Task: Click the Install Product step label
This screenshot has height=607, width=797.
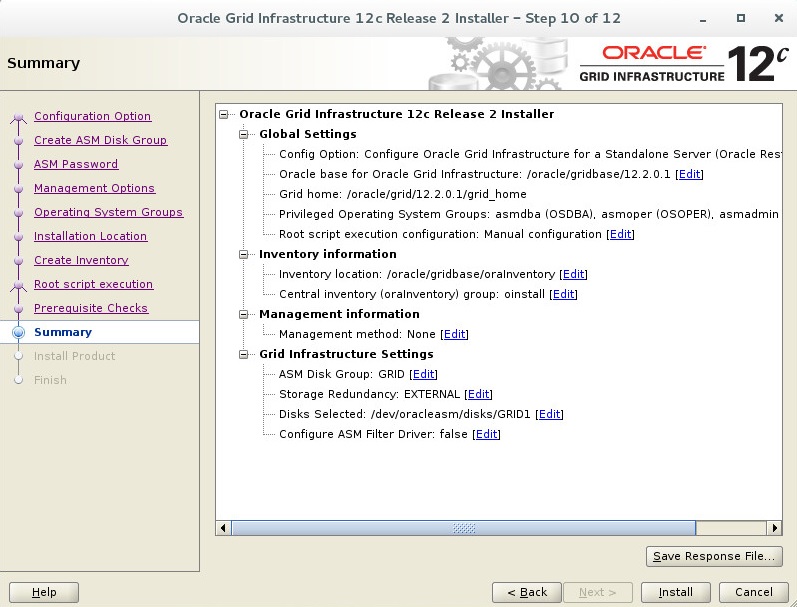Action: click(75, 356)
